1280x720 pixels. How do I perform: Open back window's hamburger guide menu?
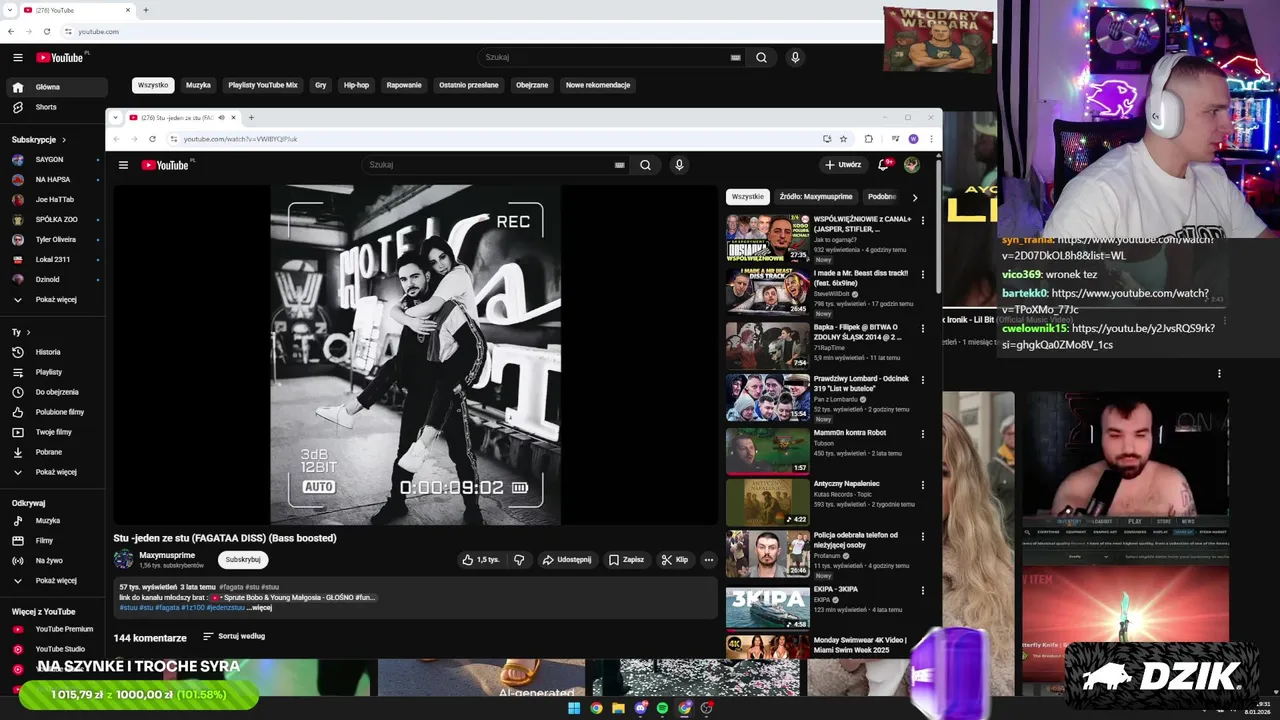pos(17,57)
